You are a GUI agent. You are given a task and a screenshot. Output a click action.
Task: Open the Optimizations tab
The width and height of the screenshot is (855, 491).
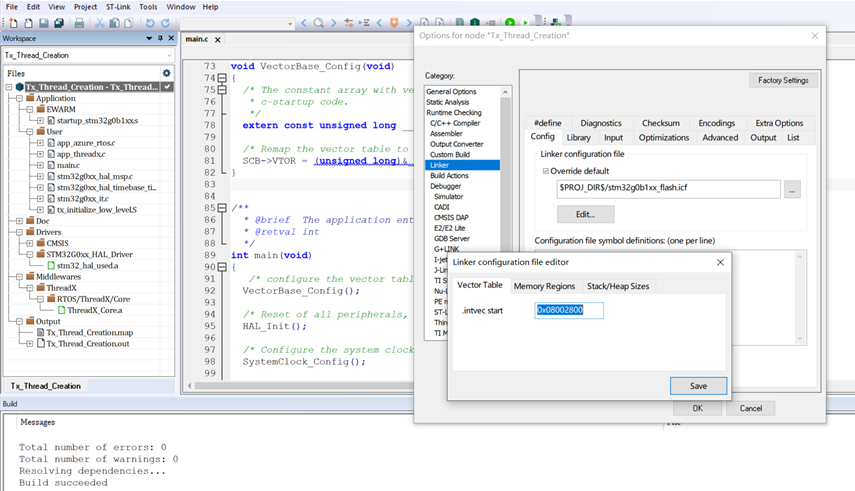664,137
